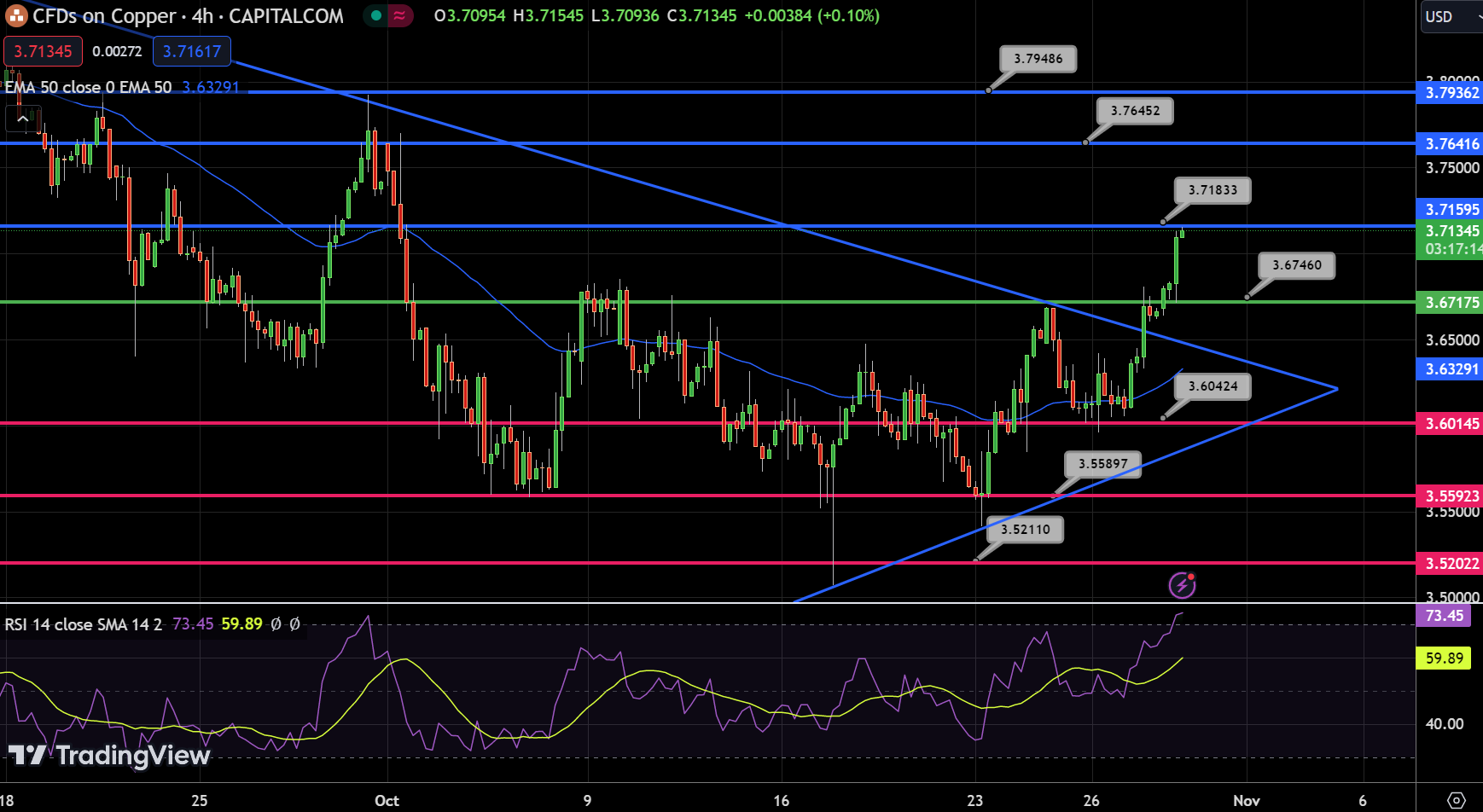Select the 3.60424 callout label

pos(1213,386)
